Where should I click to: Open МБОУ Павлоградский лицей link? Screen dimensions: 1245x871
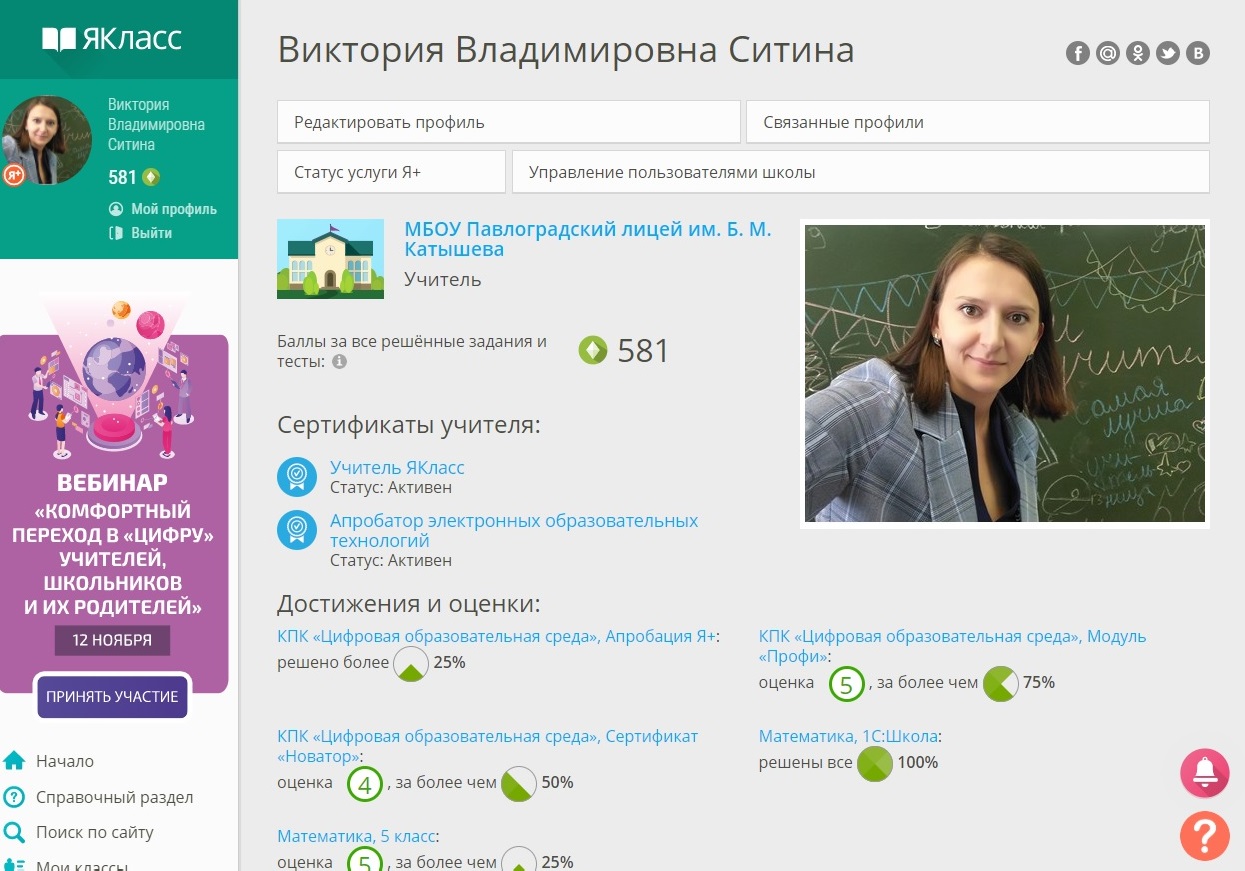(x=587, y=239)
